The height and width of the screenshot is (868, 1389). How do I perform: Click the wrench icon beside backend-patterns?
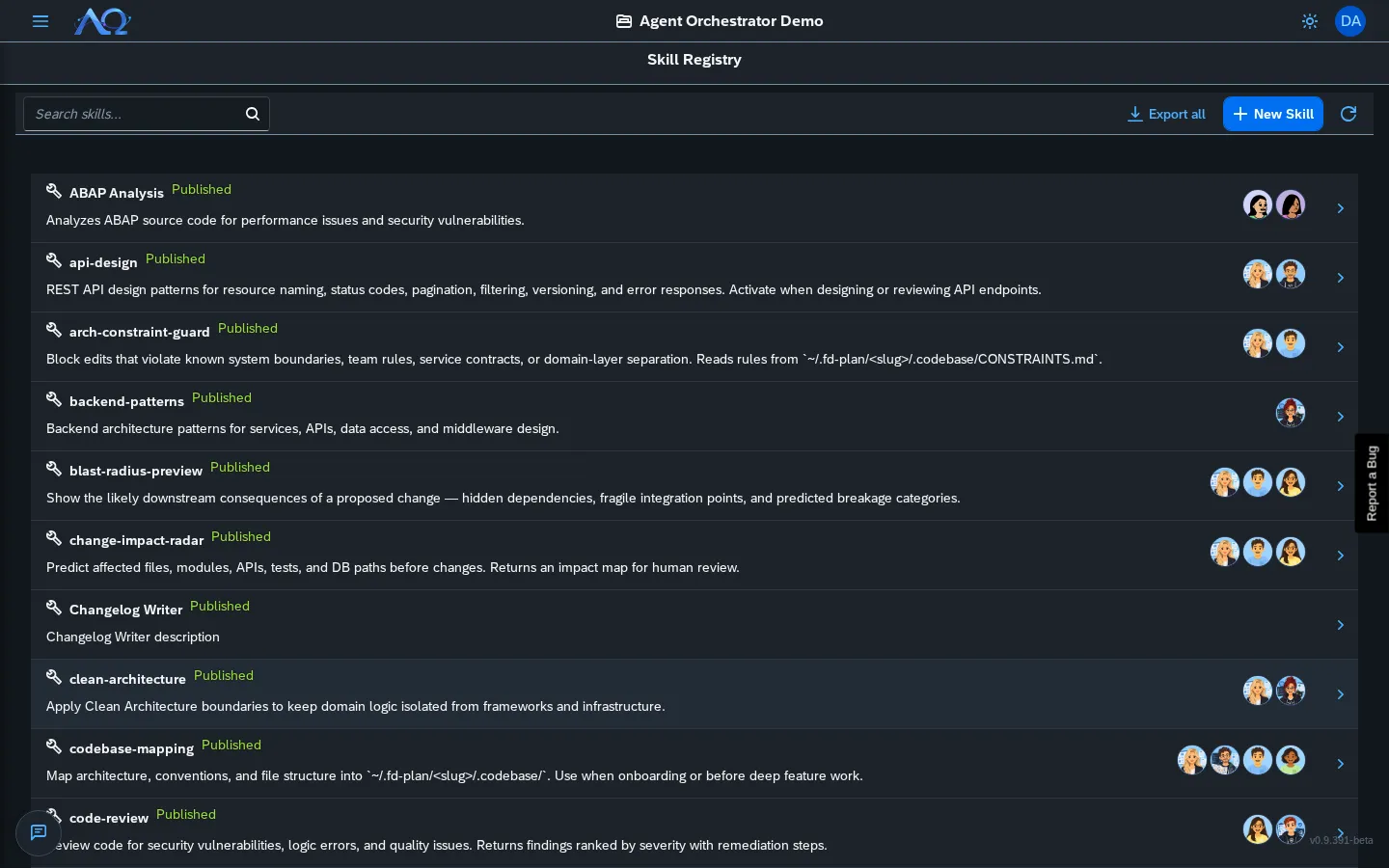click(x=54, y=399)
